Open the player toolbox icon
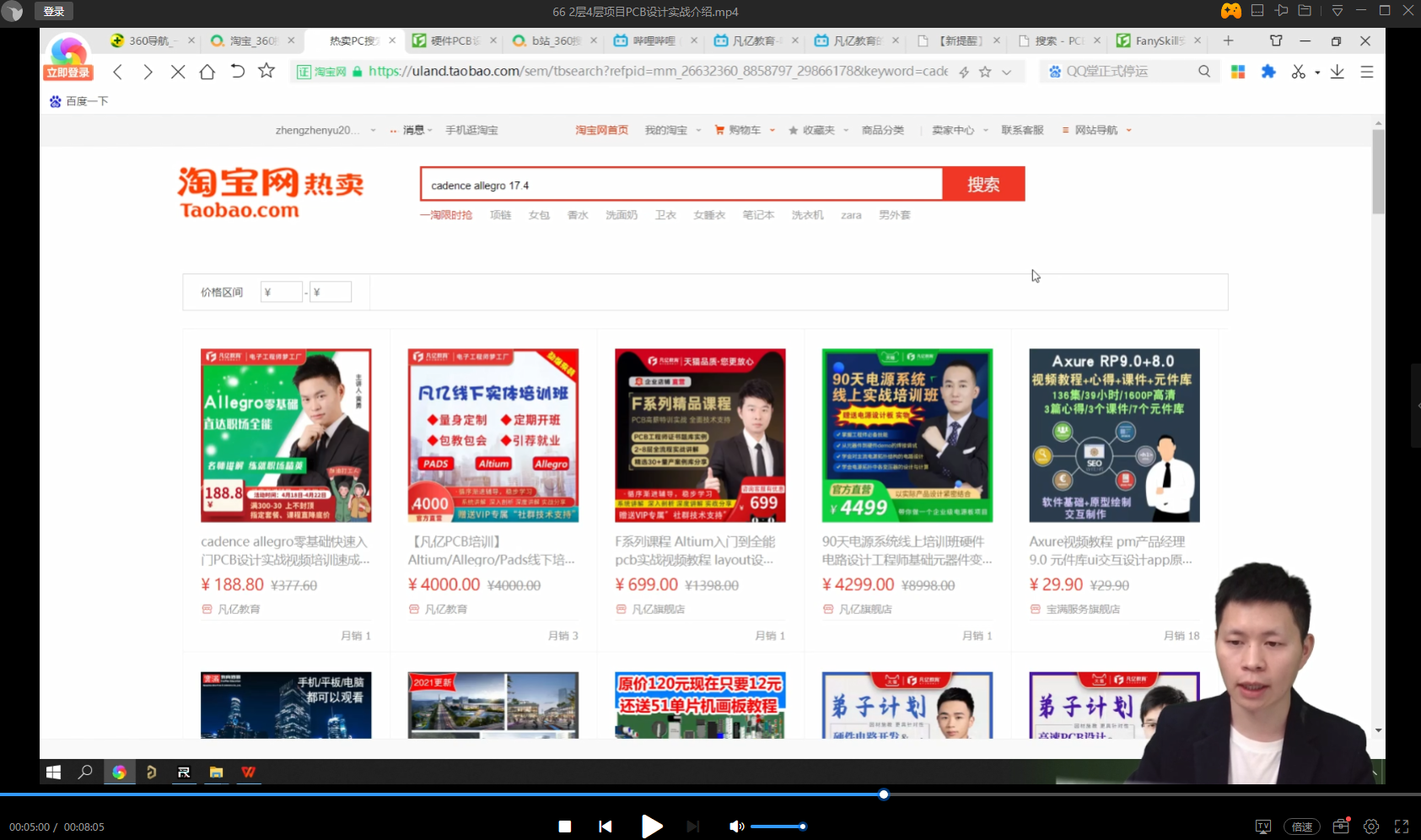 (x=1341, y=826)
